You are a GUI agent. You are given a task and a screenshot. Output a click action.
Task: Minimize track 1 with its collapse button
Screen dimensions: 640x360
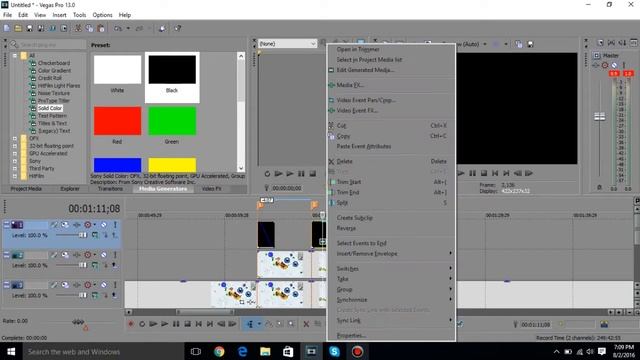pos(7,224)
